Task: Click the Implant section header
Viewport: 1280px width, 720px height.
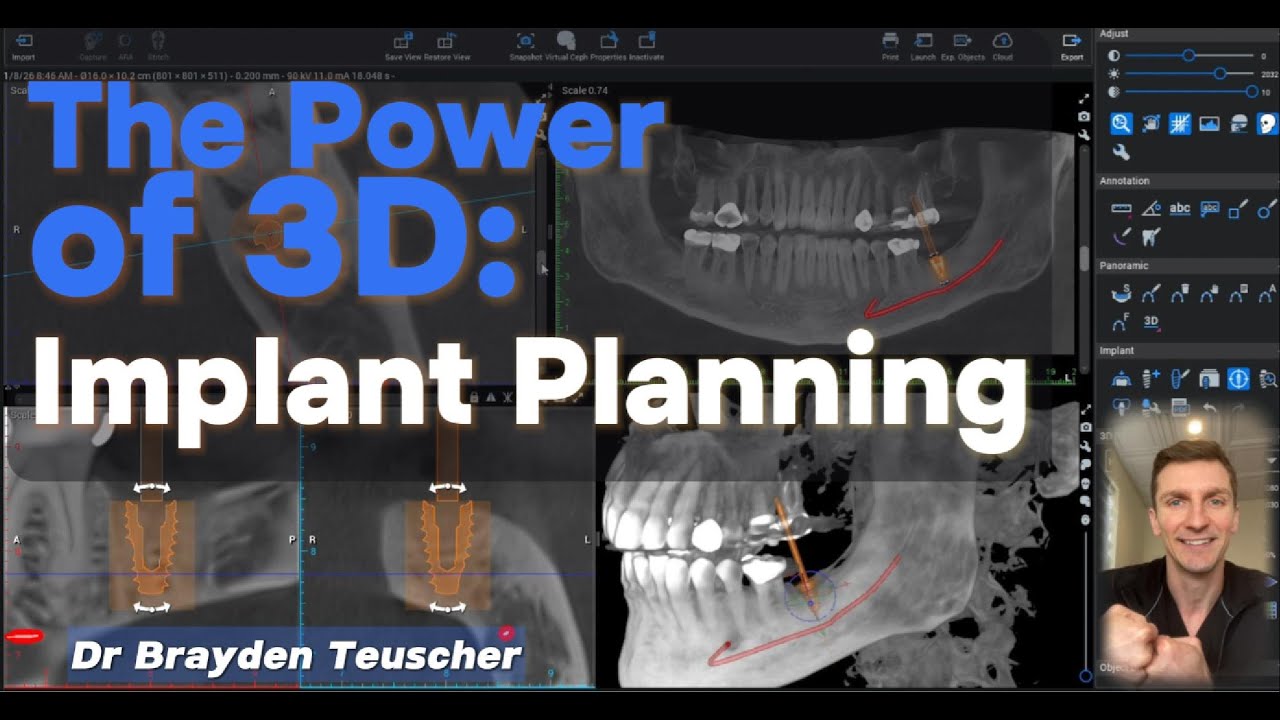Action: point(1117,351)
